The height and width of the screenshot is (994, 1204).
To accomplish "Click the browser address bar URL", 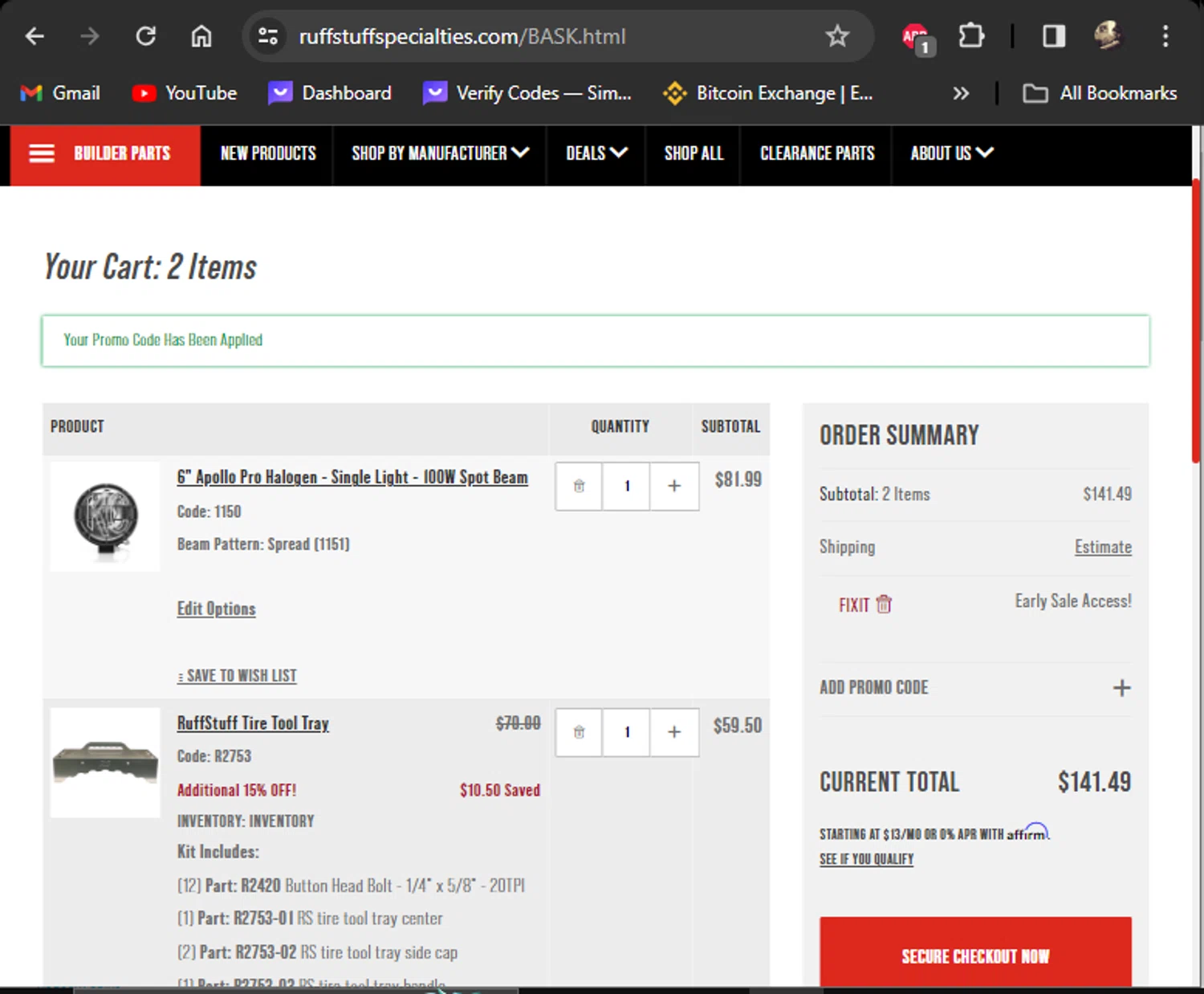I will pos(462,36).
